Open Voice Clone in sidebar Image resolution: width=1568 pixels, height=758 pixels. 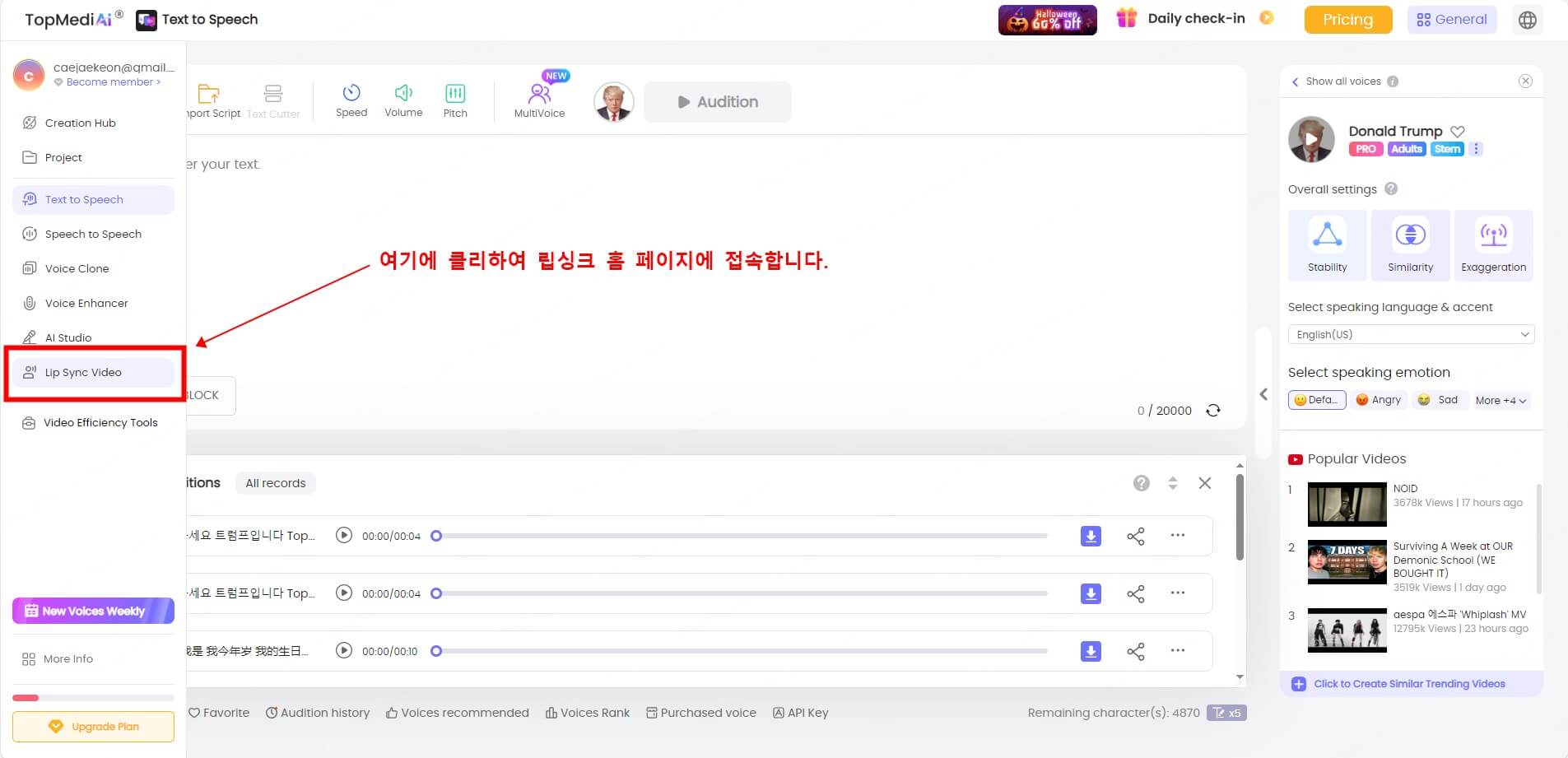(93, 268)
